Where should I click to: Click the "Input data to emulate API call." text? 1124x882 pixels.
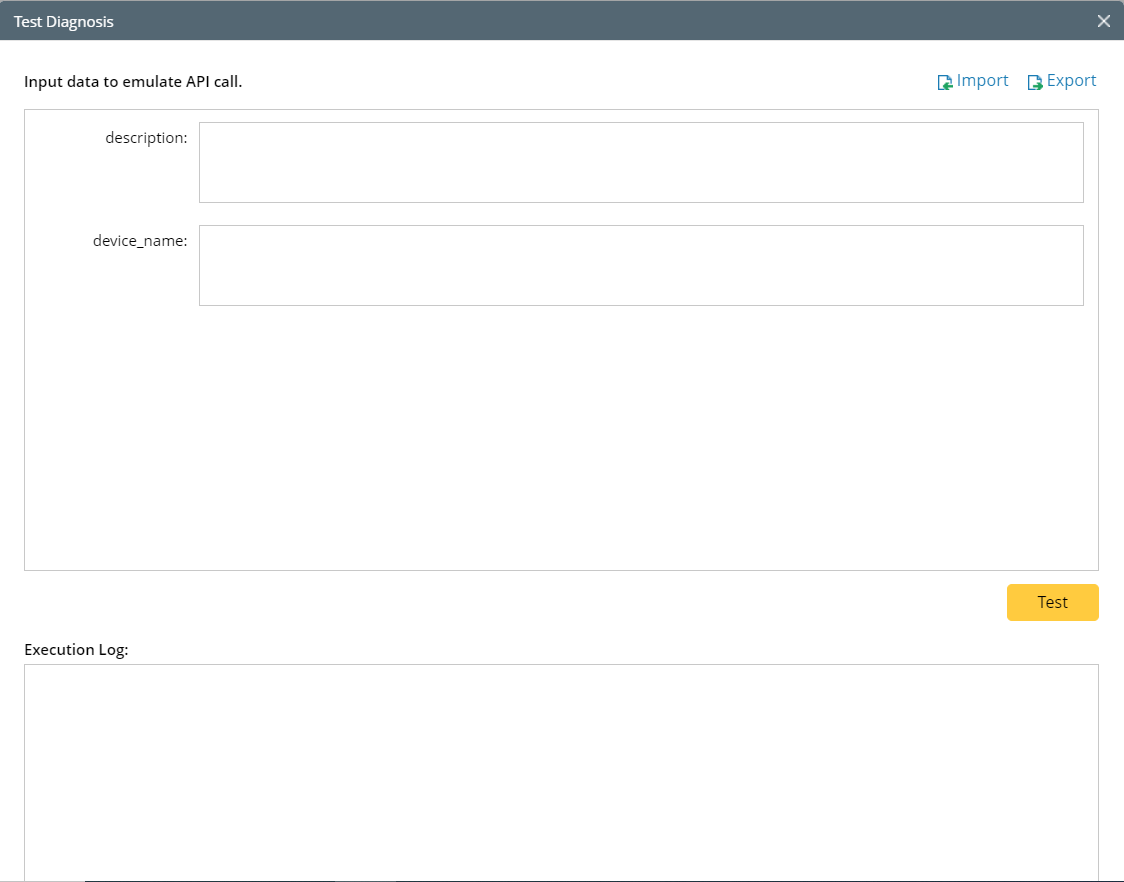coord(133,82)
